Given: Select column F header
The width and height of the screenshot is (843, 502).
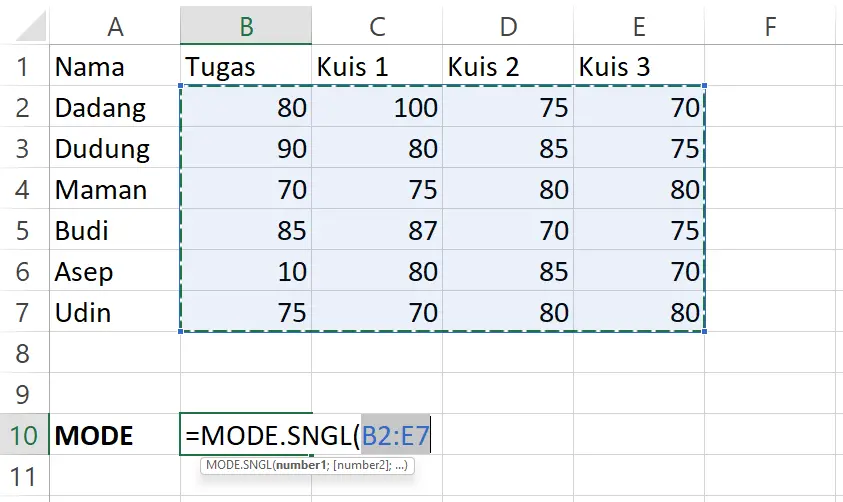Looking at the screenshot, I should (x=770, y=25).
